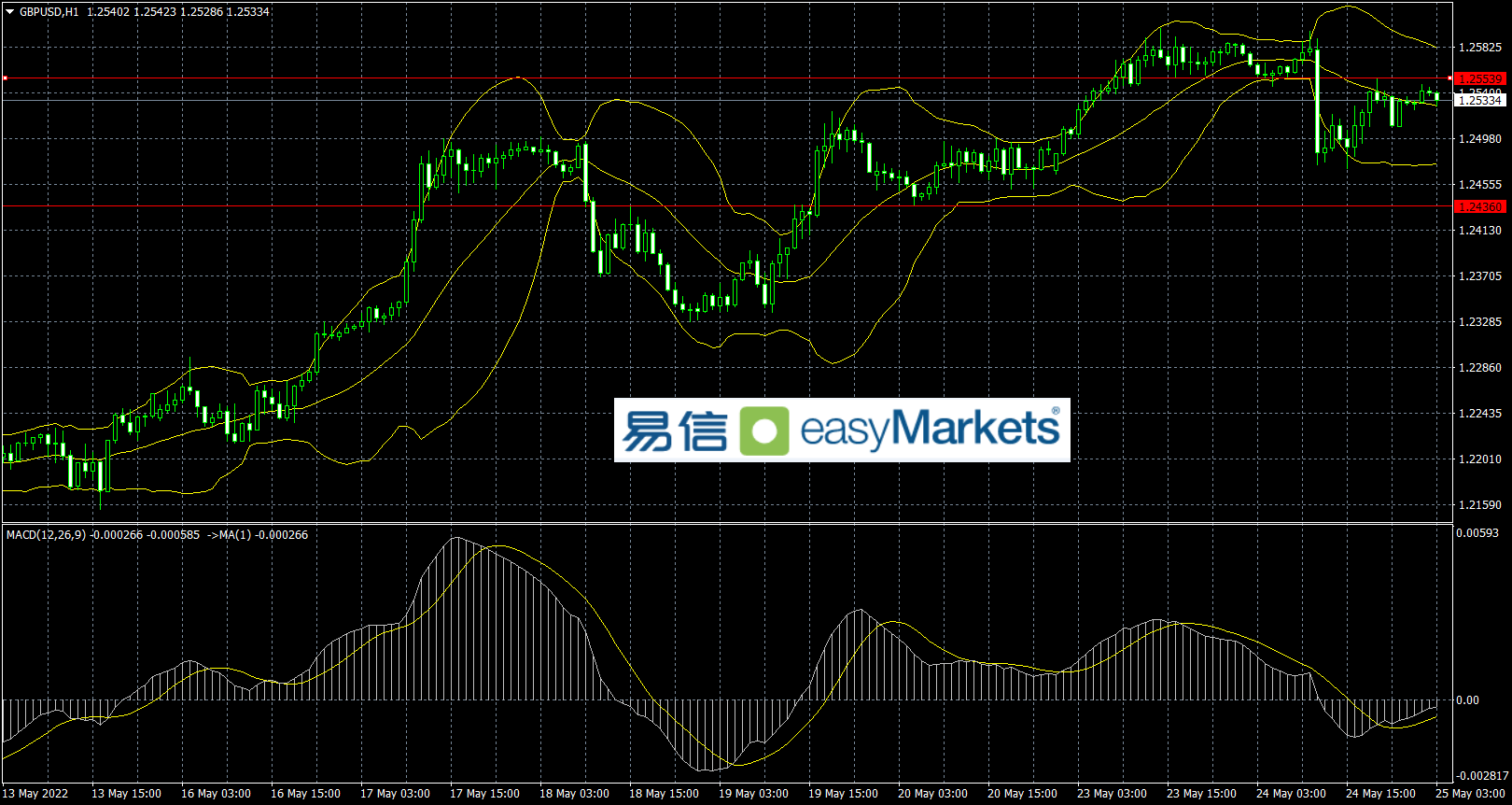
Task: Open the dropdown arrow beside GBPUSD,H1
Action: (x=10, y=12)
